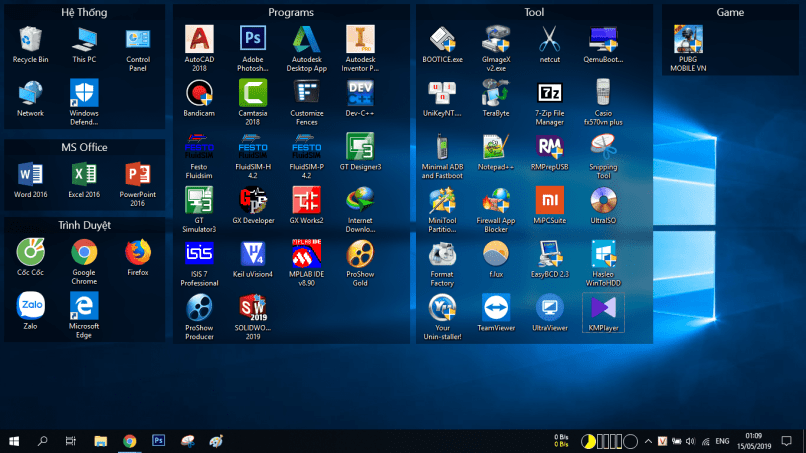
Task: Open the Action Center notifications
Action: point(789,440)
